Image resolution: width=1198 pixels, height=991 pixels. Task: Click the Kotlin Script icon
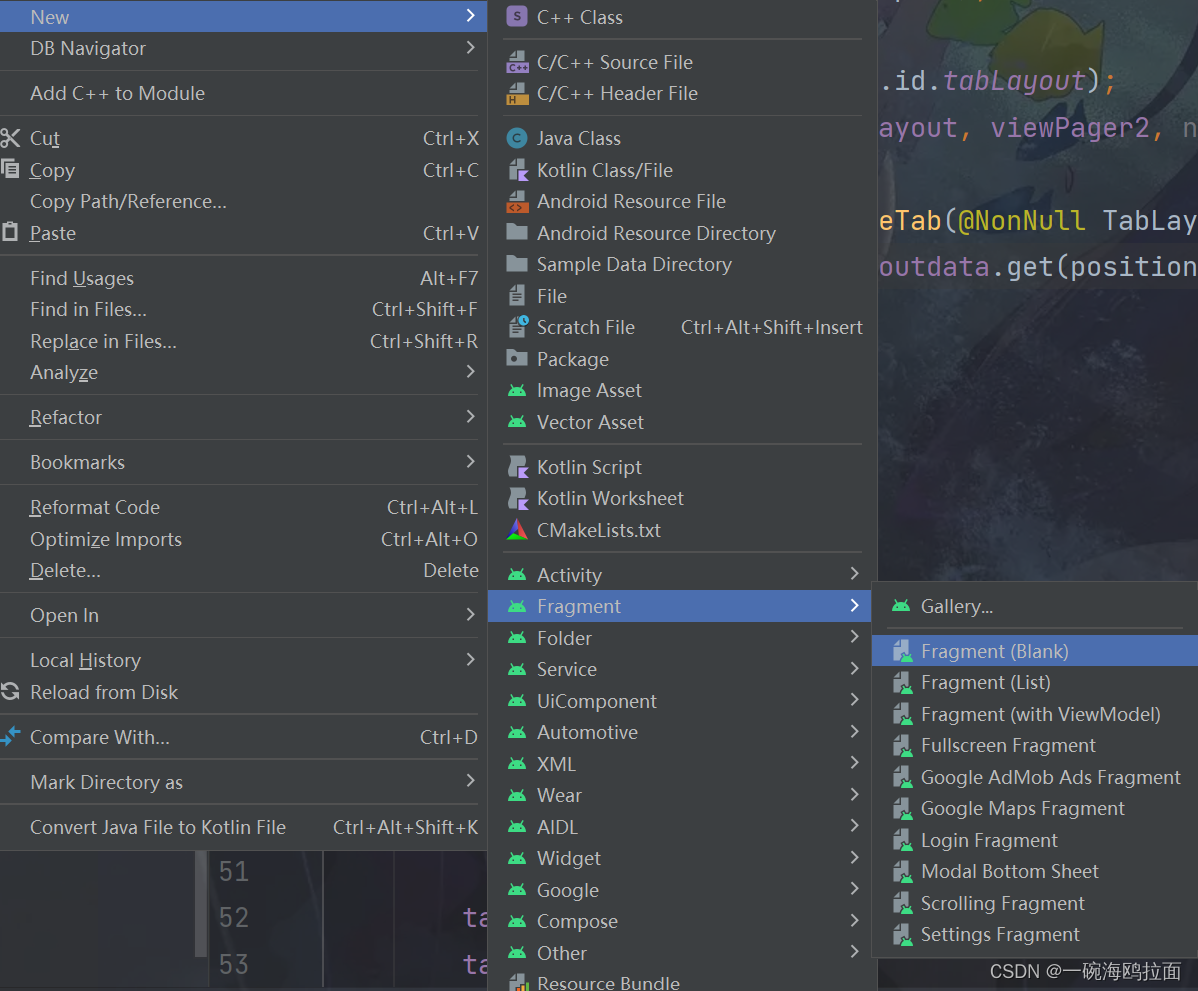517,467
